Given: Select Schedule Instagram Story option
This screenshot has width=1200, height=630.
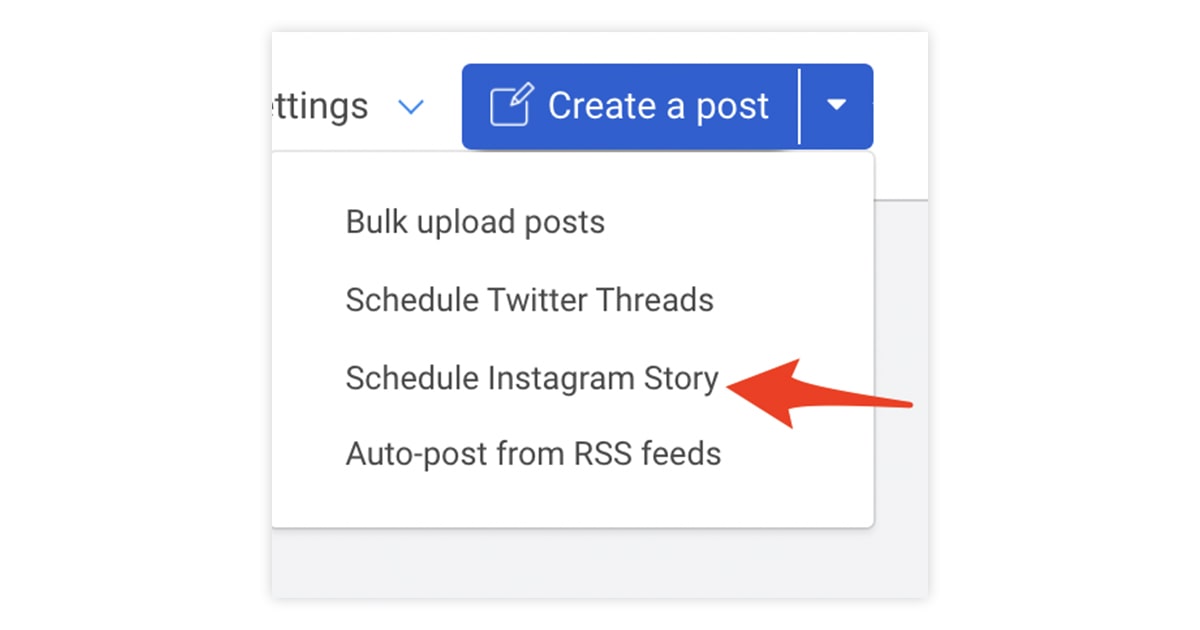Looking at the screenshot, I should coord(531,378).
